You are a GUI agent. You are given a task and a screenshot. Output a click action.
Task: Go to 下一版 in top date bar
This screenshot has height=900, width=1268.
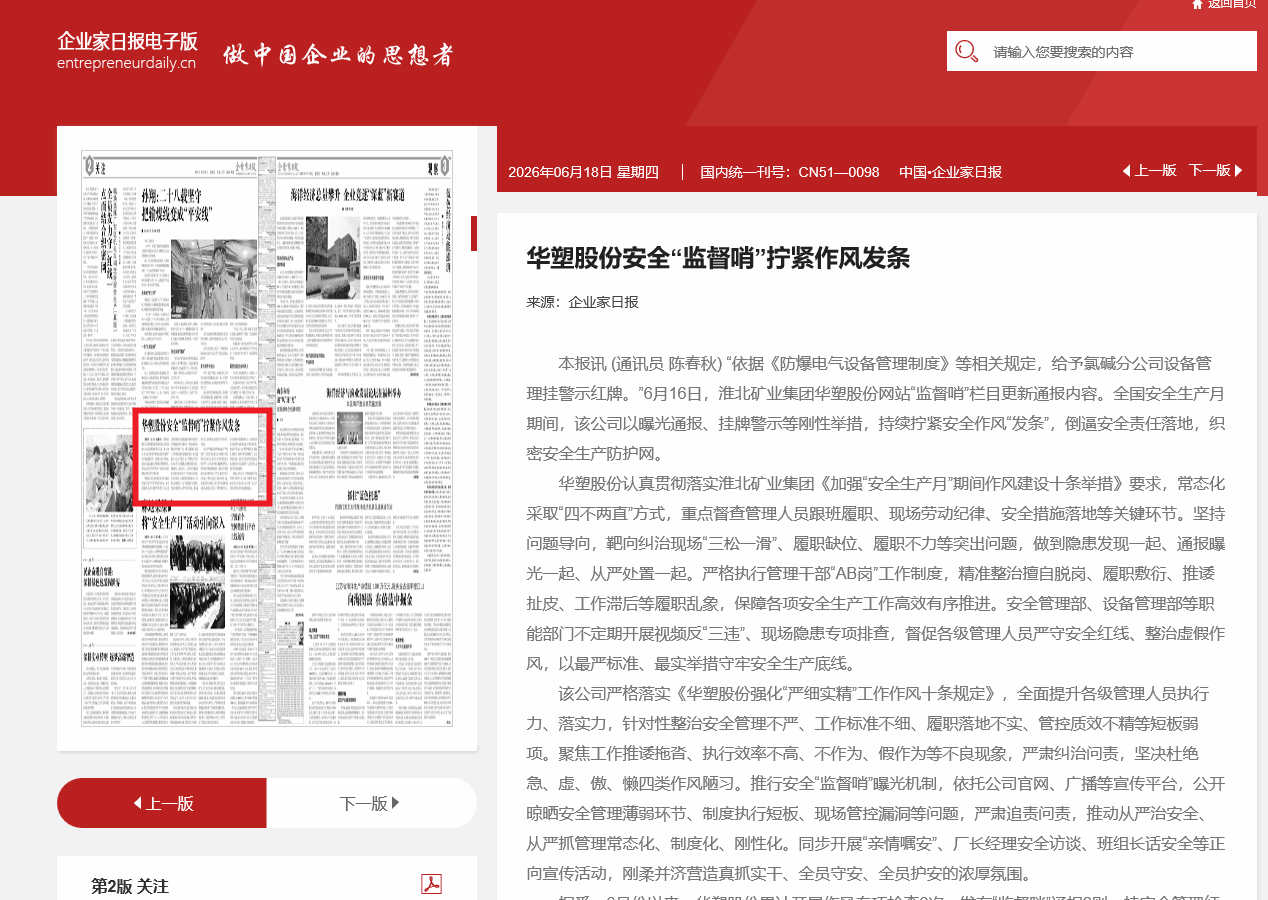pos(1216,171)
